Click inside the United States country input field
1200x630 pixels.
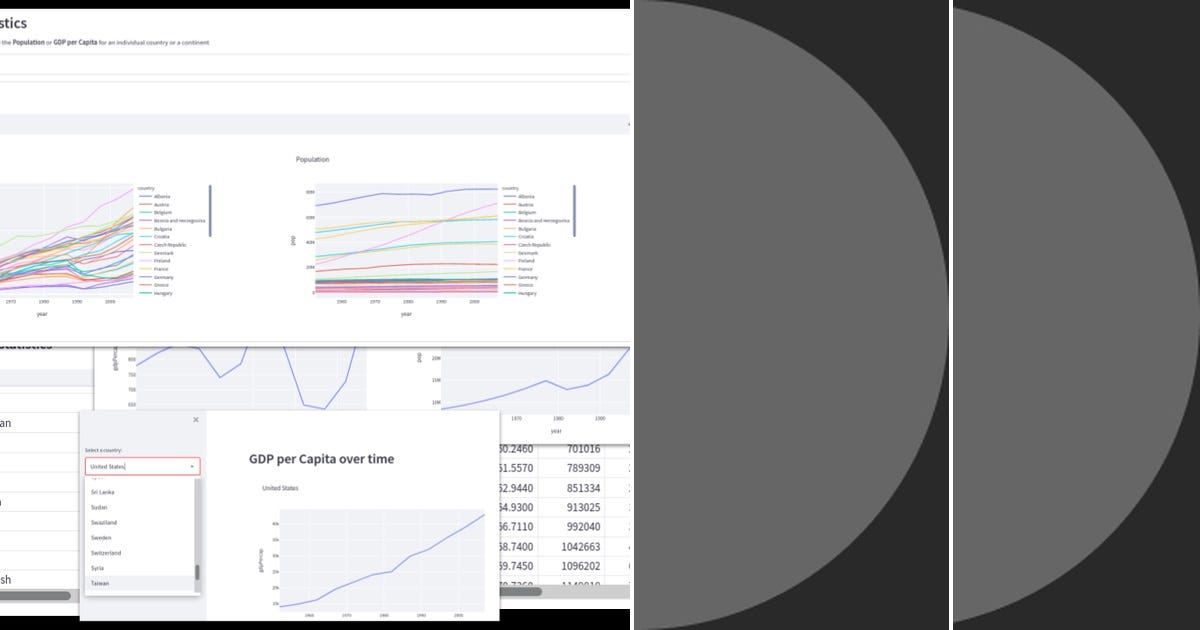(128, 466)
